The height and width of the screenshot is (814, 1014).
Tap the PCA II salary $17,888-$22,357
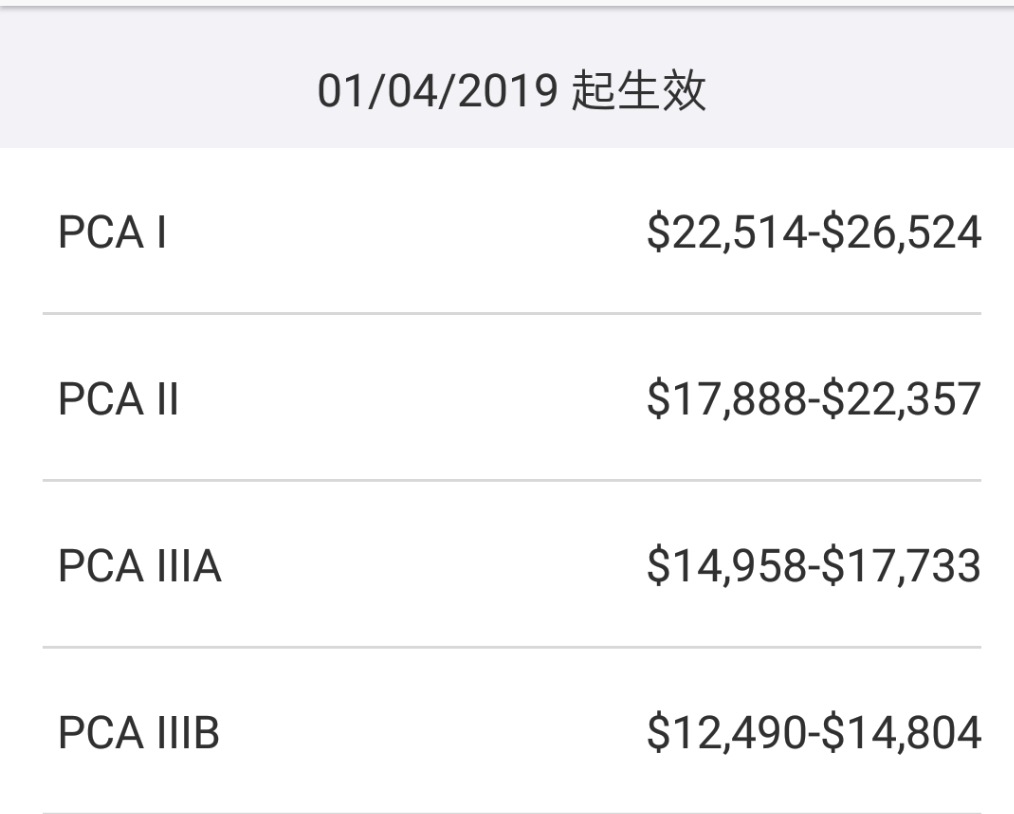pos(814,398)
